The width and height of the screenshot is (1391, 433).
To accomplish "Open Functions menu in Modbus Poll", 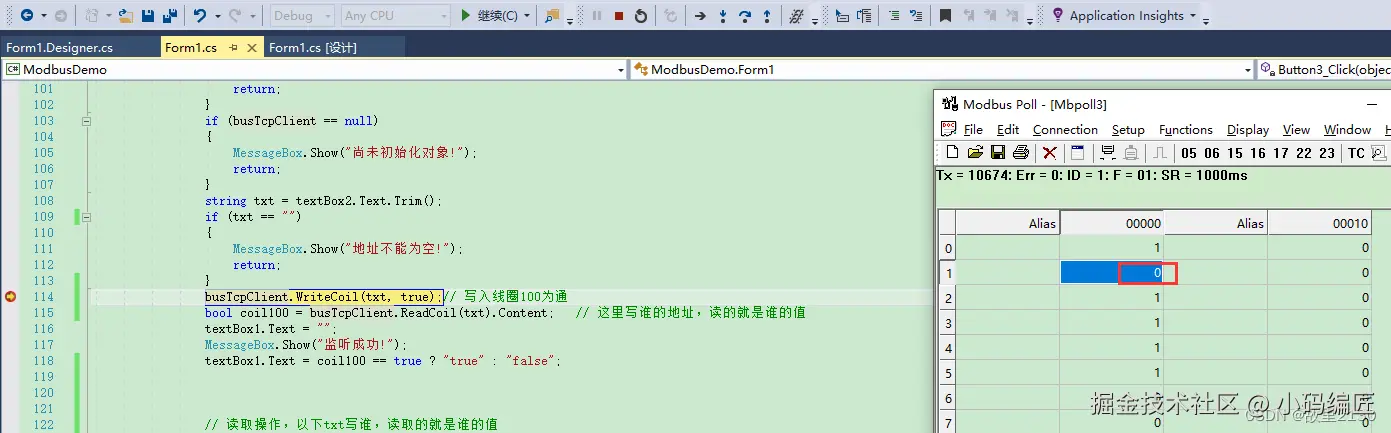I will click(x=1186, y=129).
